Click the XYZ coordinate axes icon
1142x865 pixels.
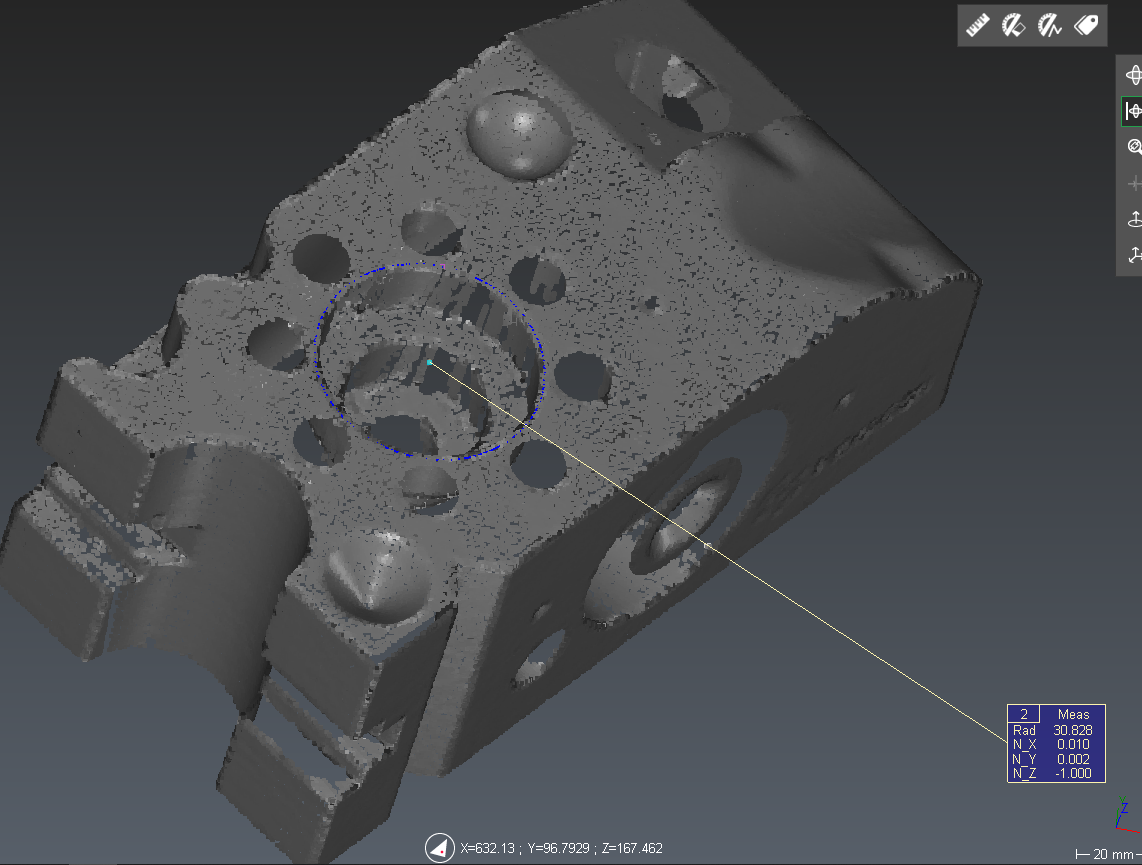pyautogui.click(x=1133, y=256)
